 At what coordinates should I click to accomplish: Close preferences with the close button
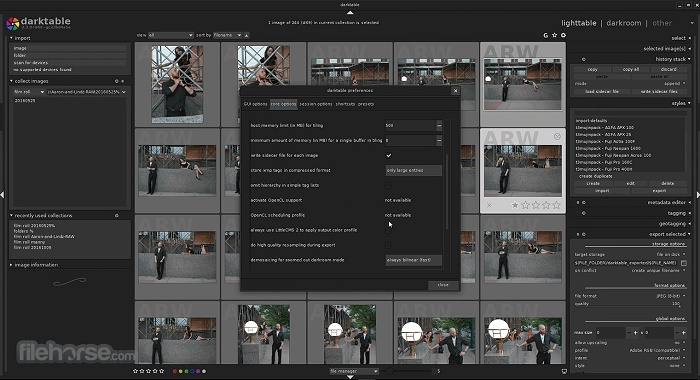443,285
